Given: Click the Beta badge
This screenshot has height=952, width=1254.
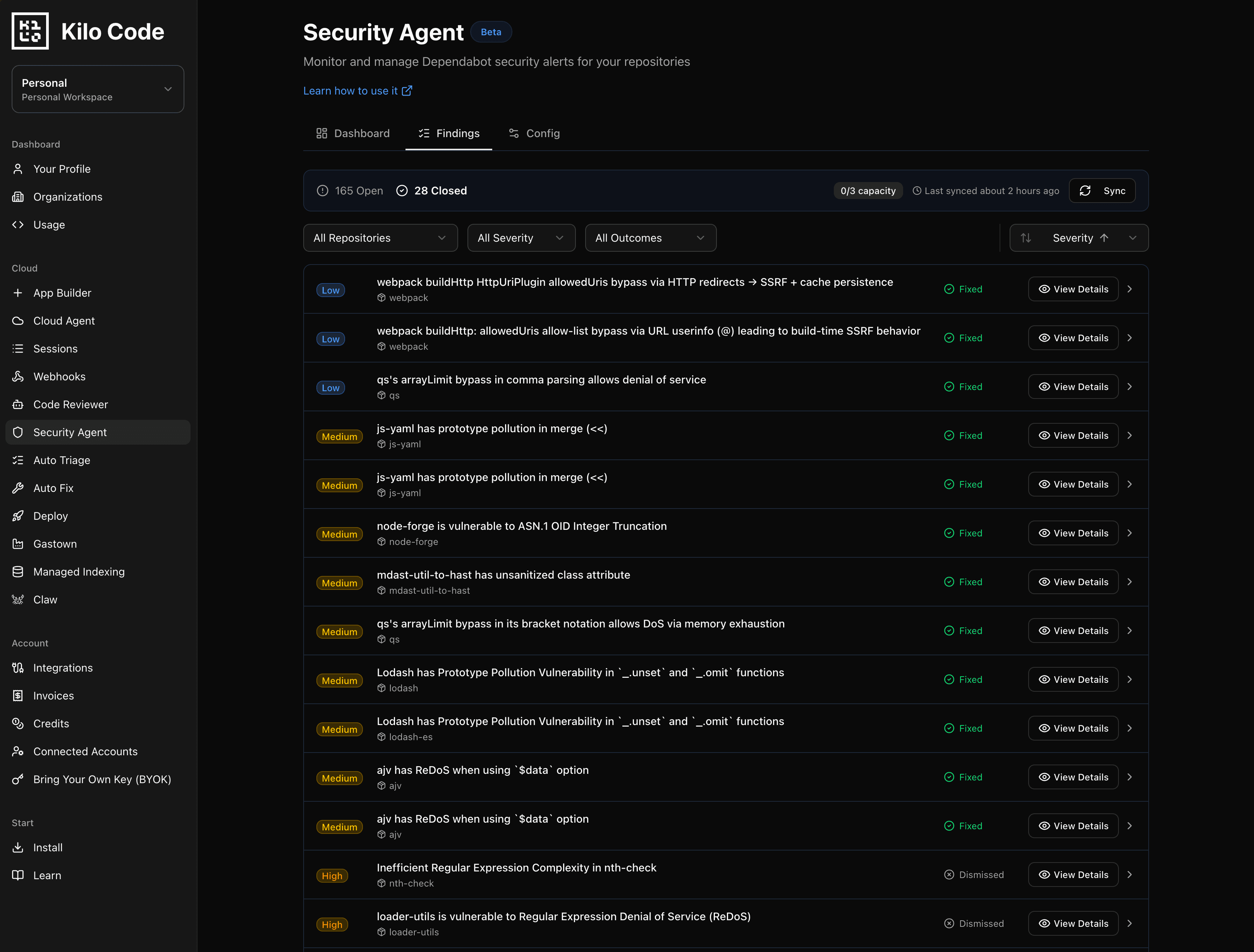Looking at the screenshot, I should coord(491,32).
